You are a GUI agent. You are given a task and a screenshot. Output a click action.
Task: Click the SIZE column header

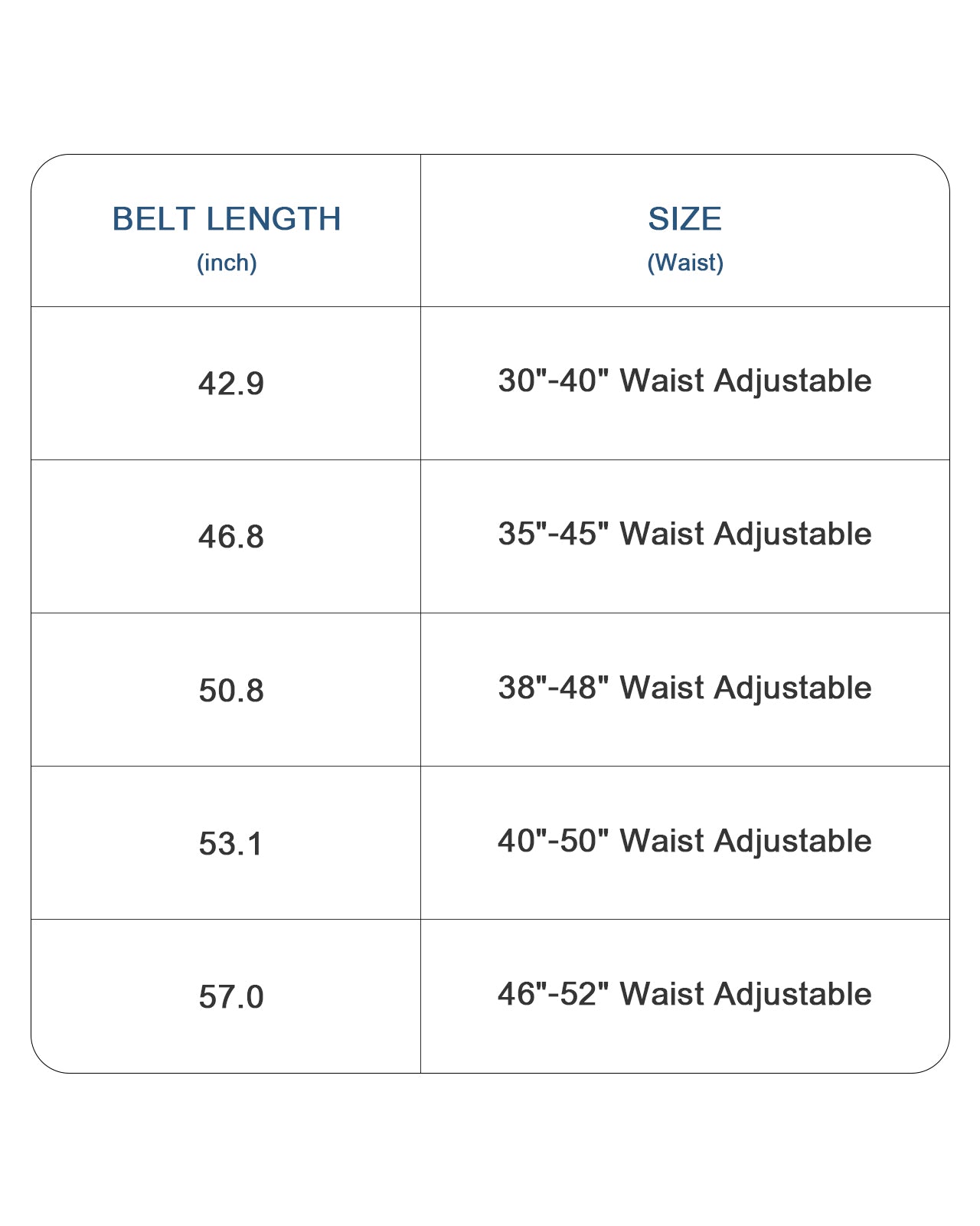tap(684, 219)
